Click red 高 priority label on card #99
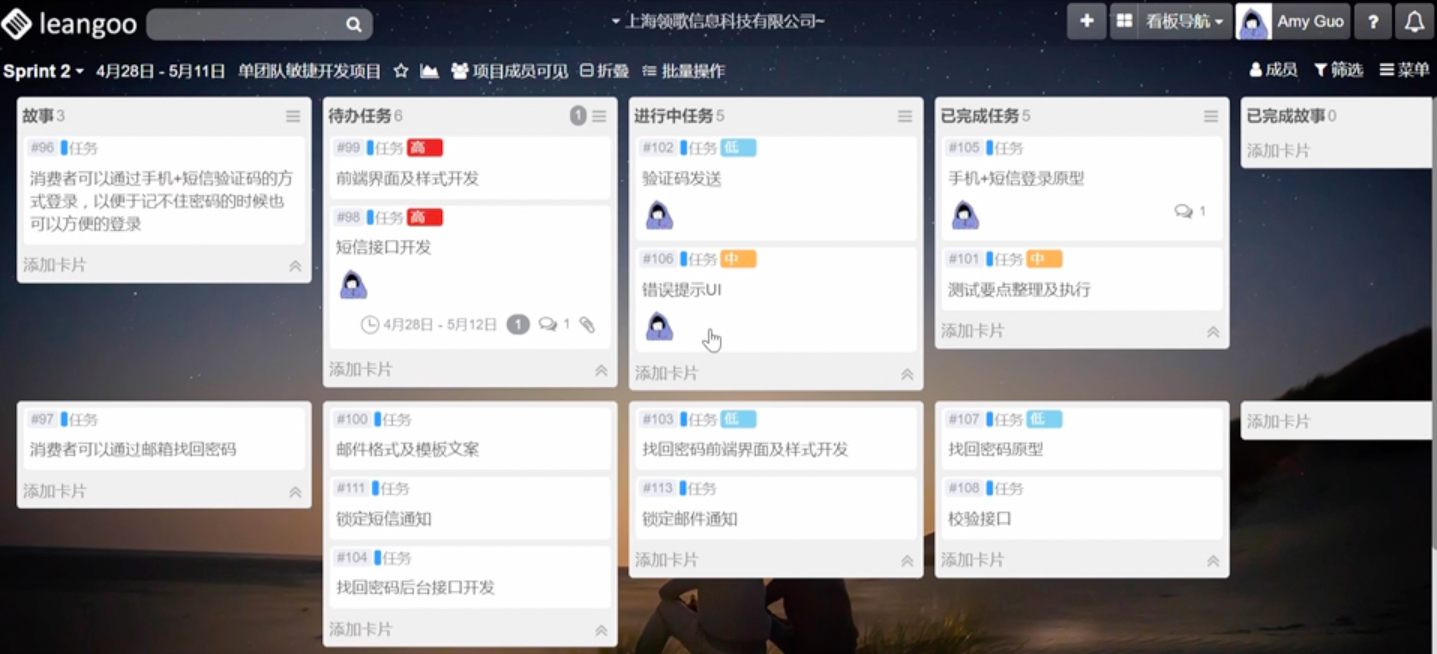This screenshot has width=1437, height=654. [x=424, y=148]
